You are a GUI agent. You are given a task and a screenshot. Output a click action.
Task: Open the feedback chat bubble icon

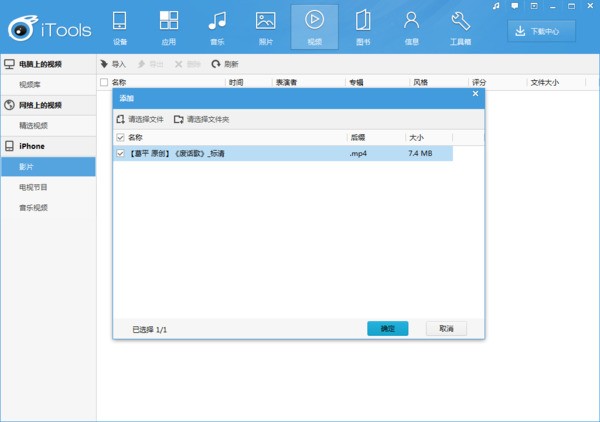pyautogui.click(x=515, y=6)
